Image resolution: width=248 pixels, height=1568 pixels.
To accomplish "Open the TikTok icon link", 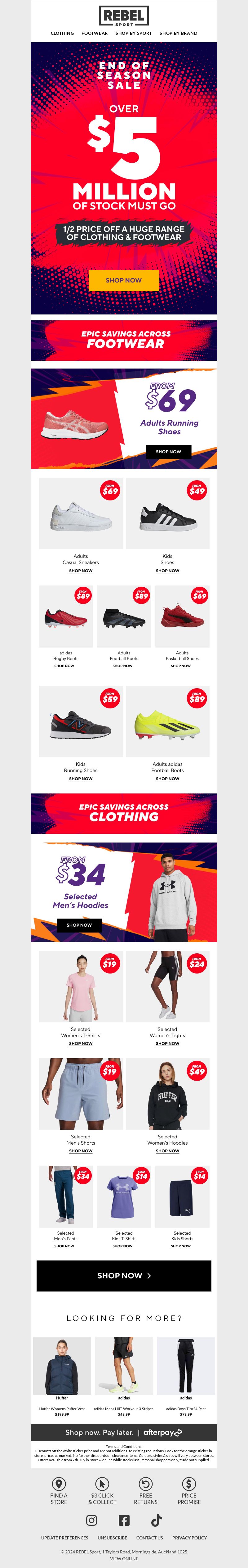I will pos(156,1520).
